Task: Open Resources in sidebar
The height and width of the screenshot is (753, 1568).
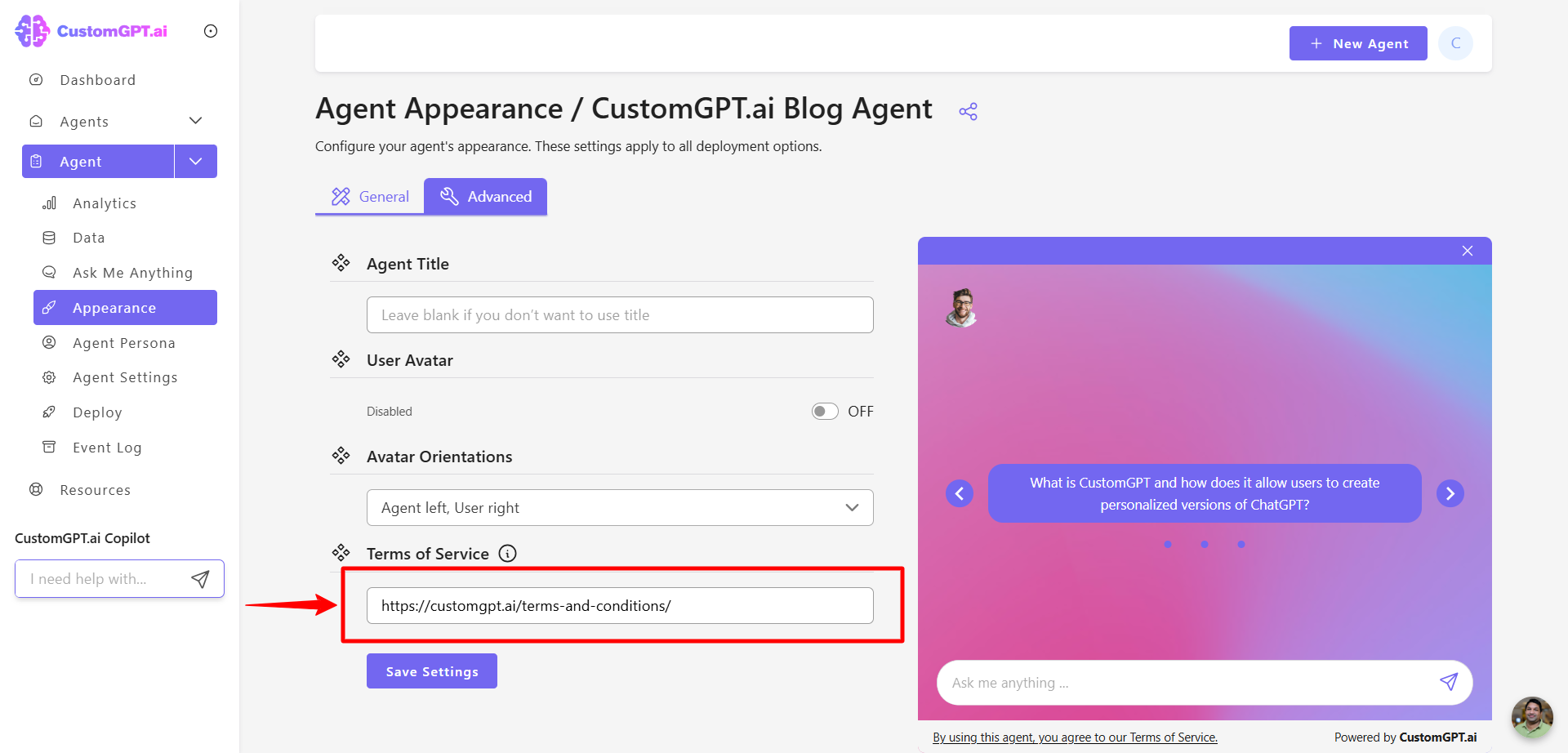Action: click(96, 490)
